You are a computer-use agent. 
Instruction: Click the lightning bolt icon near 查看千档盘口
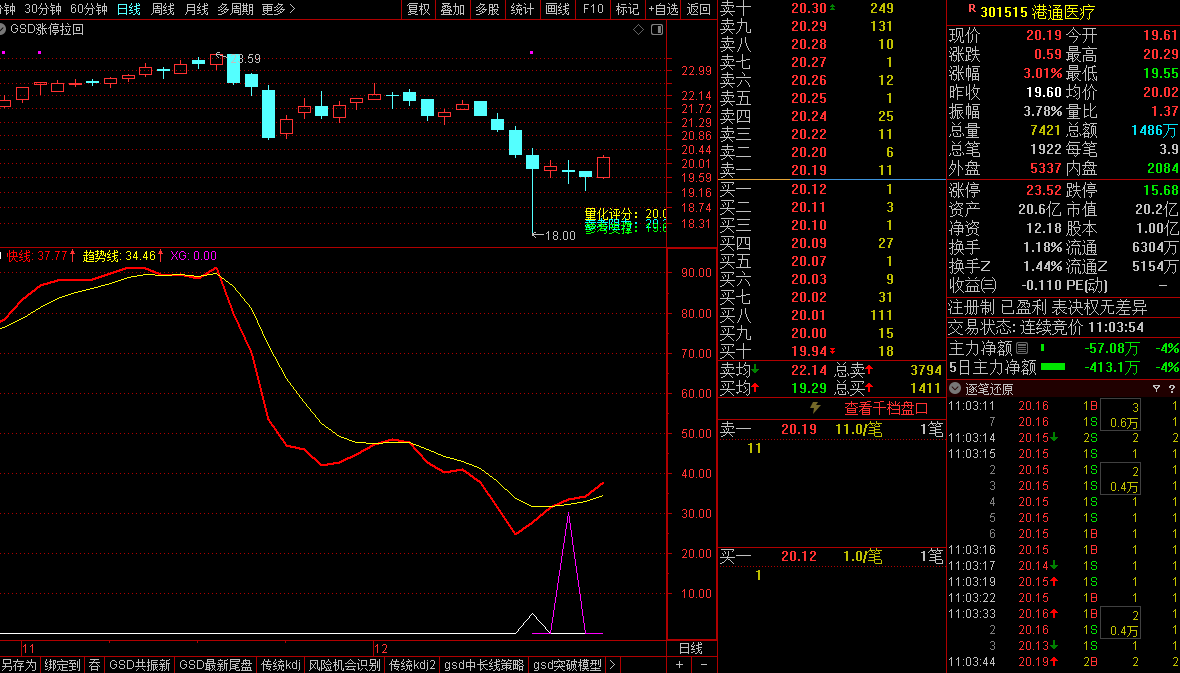tap(815, 408)
